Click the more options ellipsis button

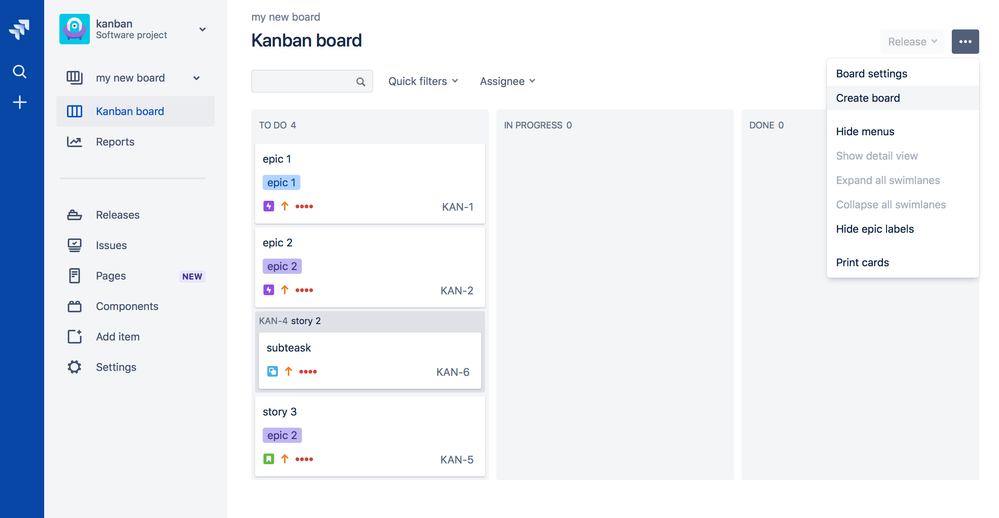pos(965,41)
